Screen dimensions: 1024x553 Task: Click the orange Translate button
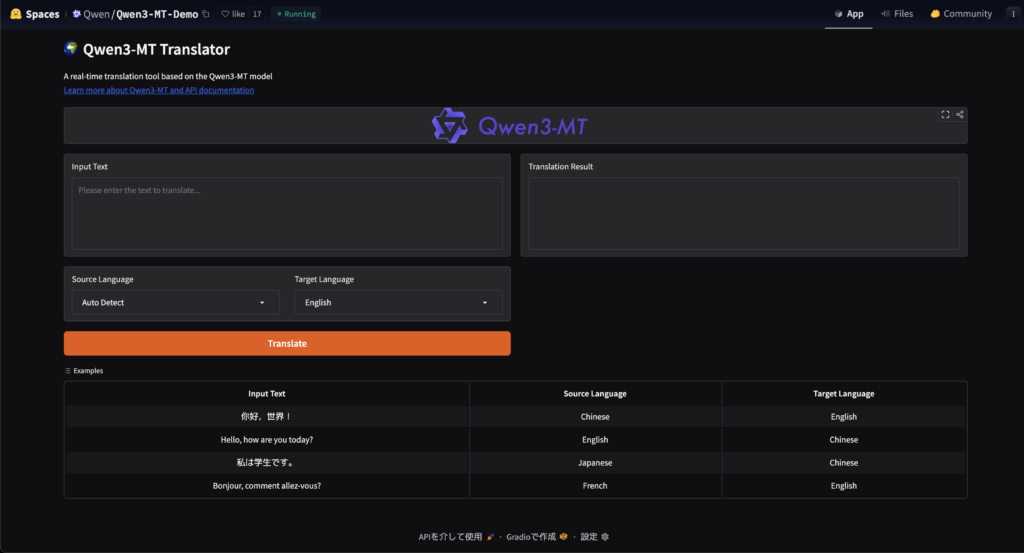pos(287,343)
